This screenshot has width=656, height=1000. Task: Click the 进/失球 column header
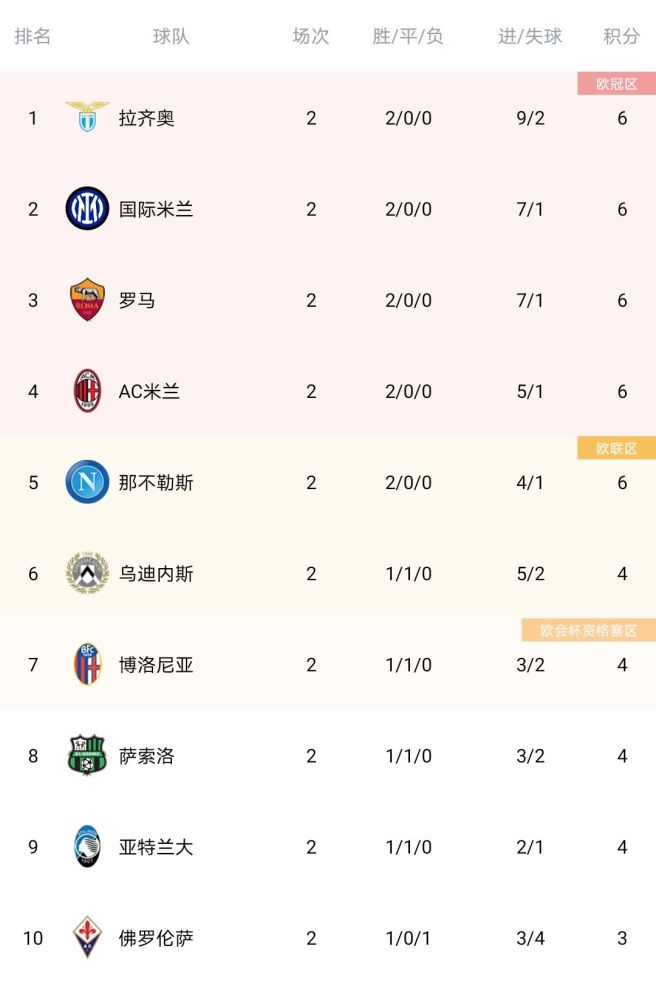click(x=530, y=36)
